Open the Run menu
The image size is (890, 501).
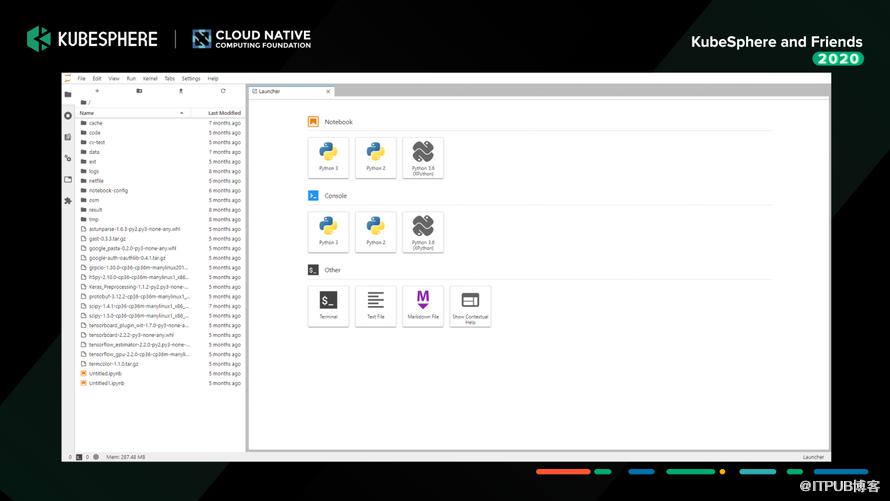[x=131, y=79]
